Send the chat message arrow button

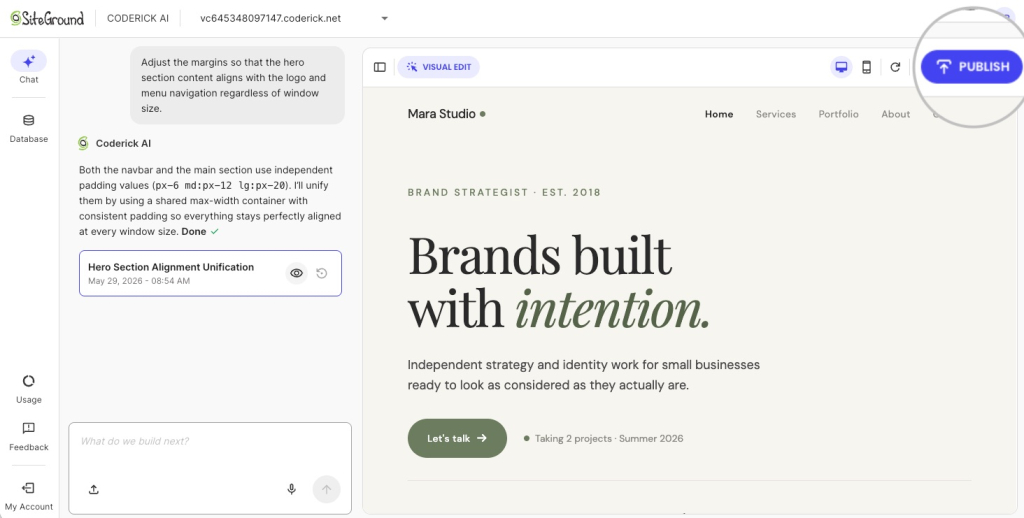(327, 489)
